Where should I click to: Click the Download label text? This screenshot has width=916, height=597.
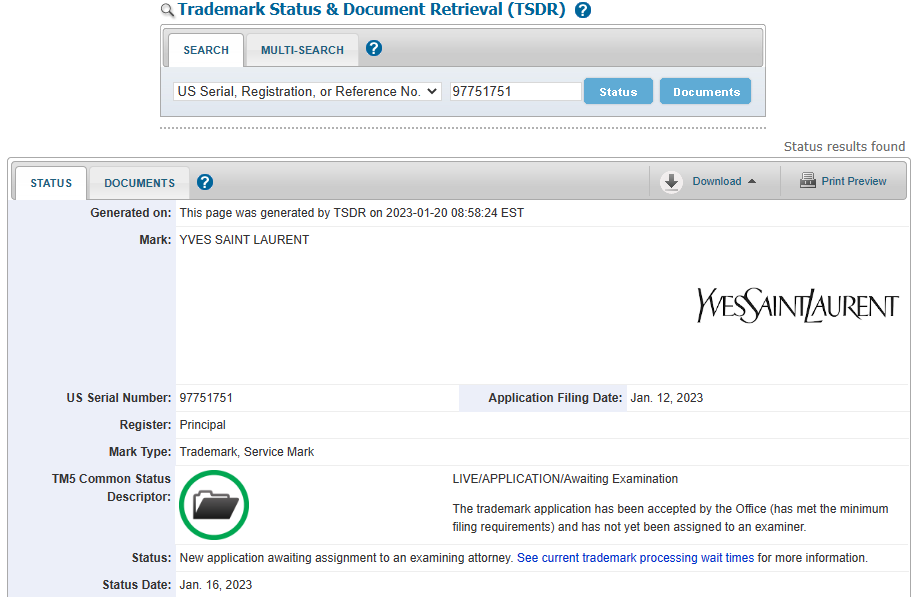pyautogui.click(x=717, y=181)
